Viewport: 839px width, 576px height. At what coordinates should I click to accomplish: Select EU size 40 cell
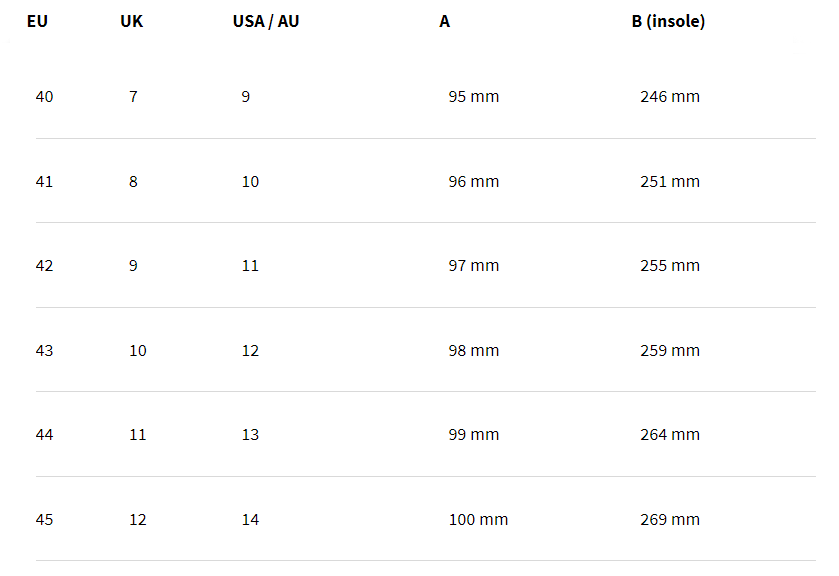point(44,97)
